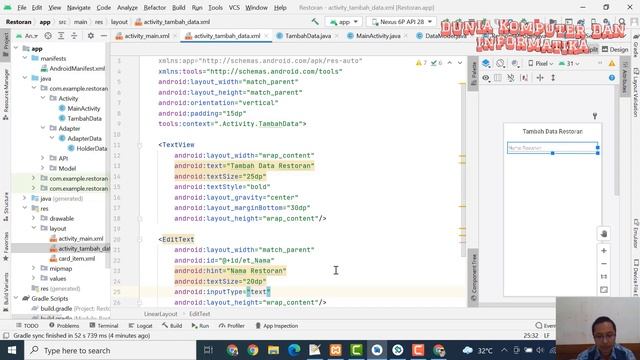Open the API 31 version dropdown

tap(569, 63)
